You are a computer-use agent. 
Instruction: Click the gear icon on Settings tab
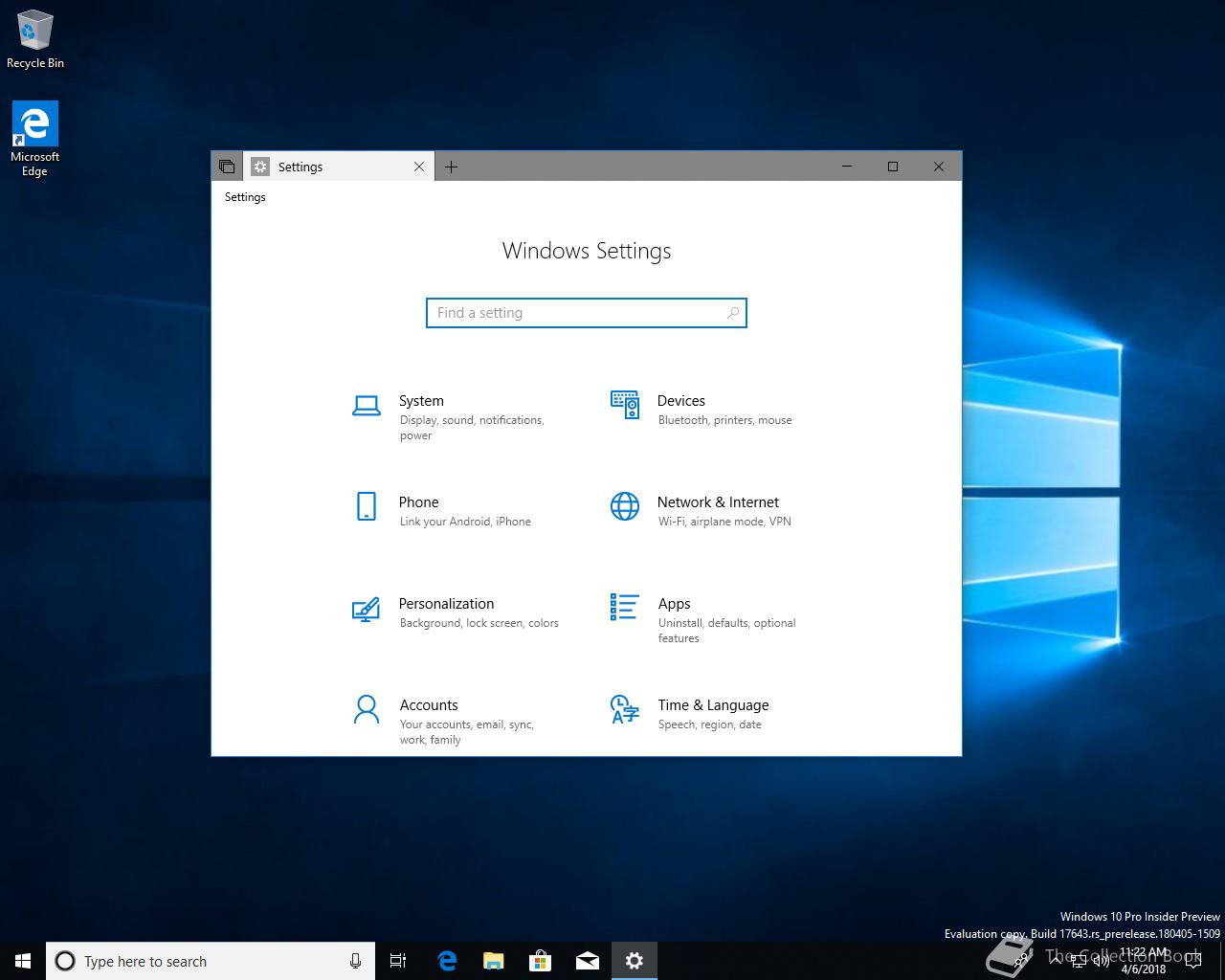point(260,167)
